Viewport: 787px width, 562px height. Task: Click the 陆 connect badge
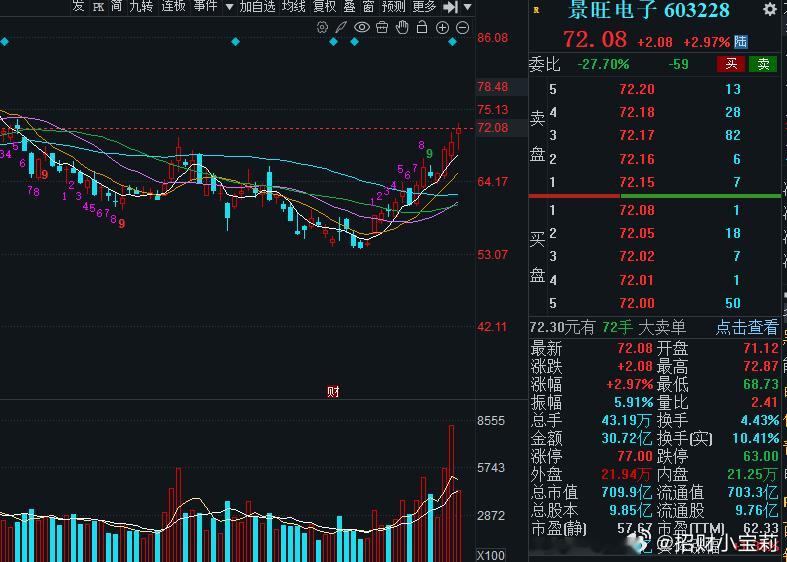pyautogui.click(x=741, y=42)
